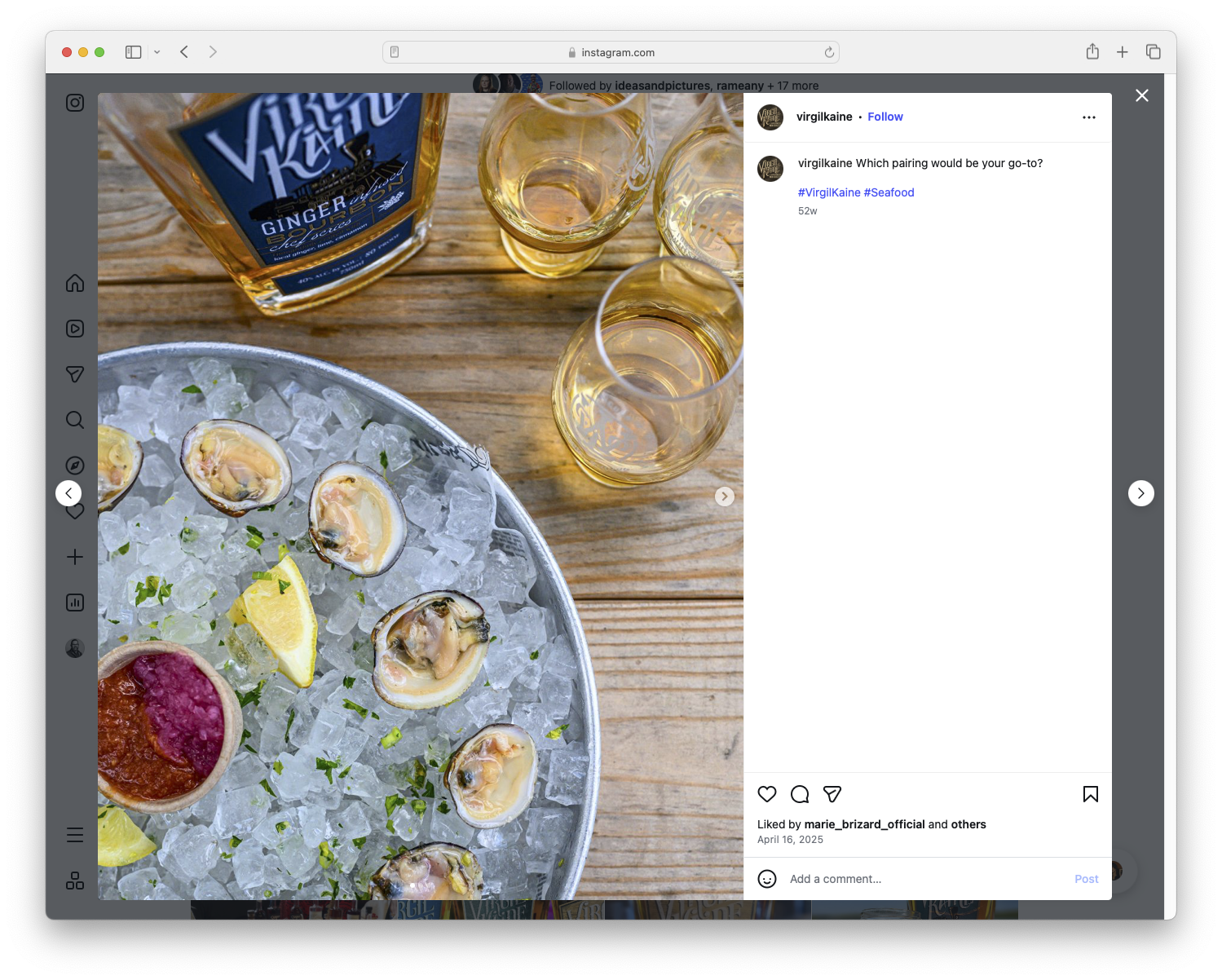Open the emoji picker in the comment bar
This screenshot has width=1222, height=980.
click(767, 880)
